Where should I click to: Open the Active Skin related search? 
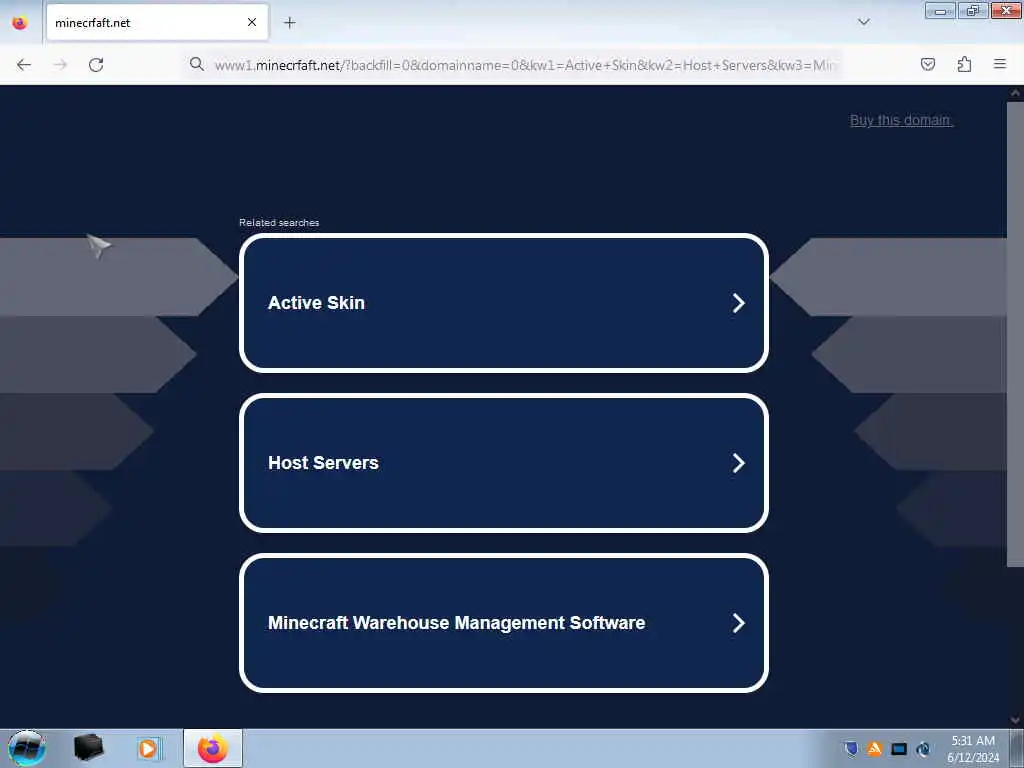coord(504,303)
